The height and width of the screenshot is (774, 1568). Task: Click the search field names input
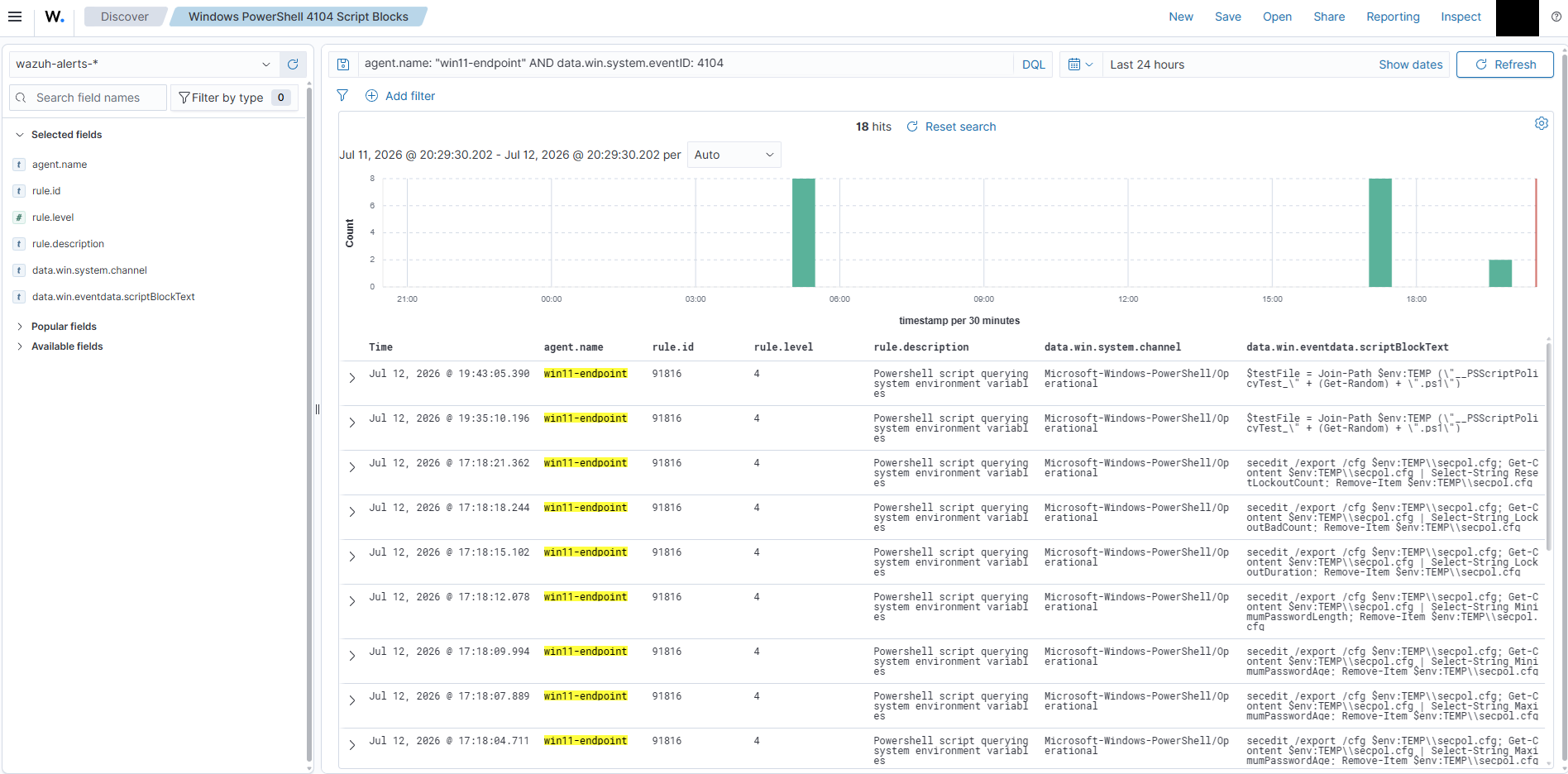tap(88, 98)
